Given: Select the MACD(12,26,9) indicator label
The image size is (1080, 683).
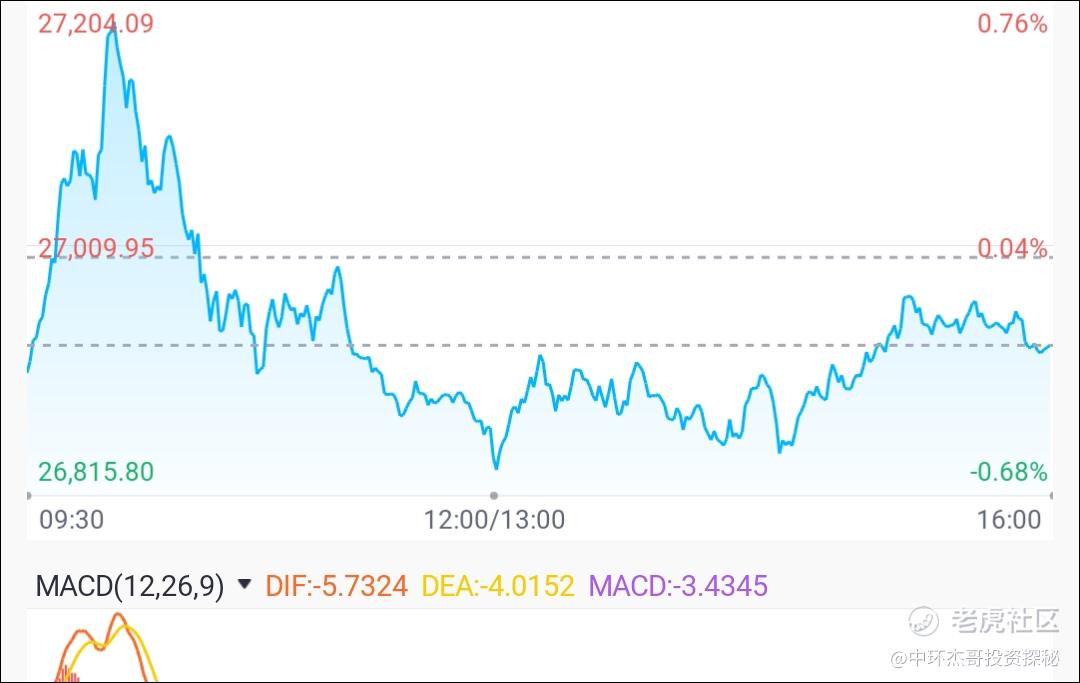Looking at the screenshot, I should click(x=129, y=586).
